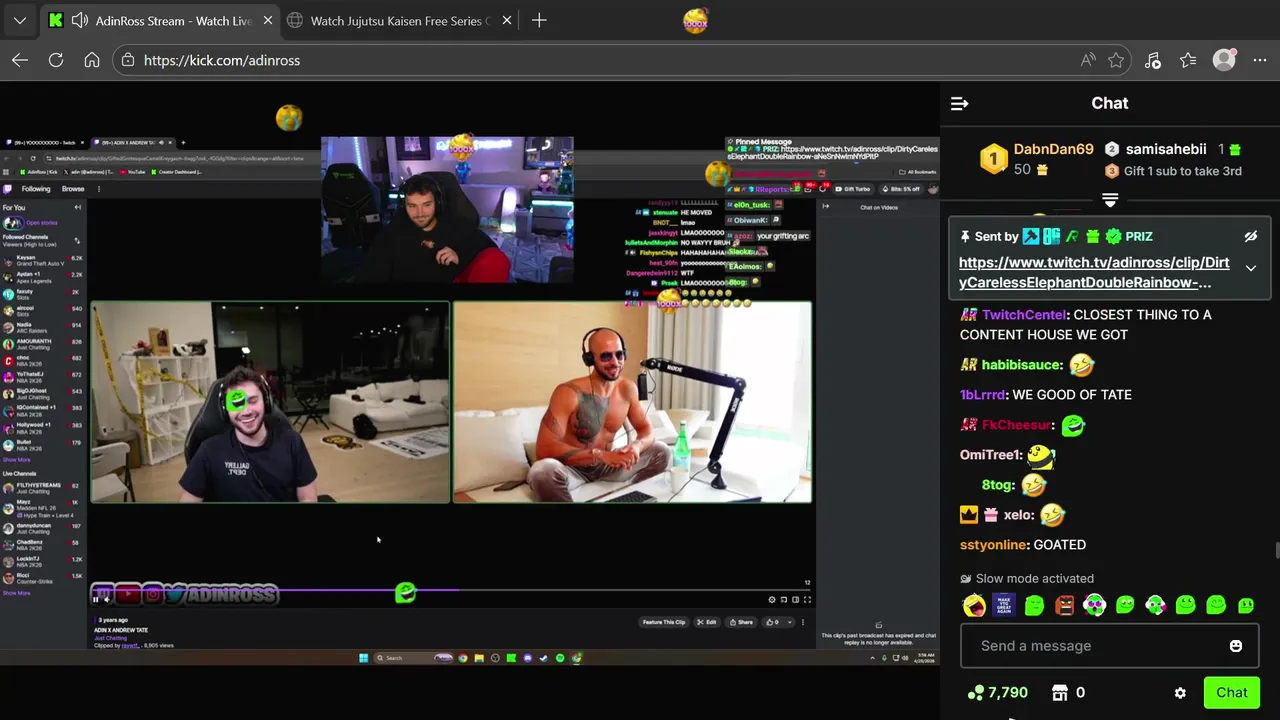This screenshot has width=1280, height=720.
Task: View site information for kick.com
Action: point(126,60)
